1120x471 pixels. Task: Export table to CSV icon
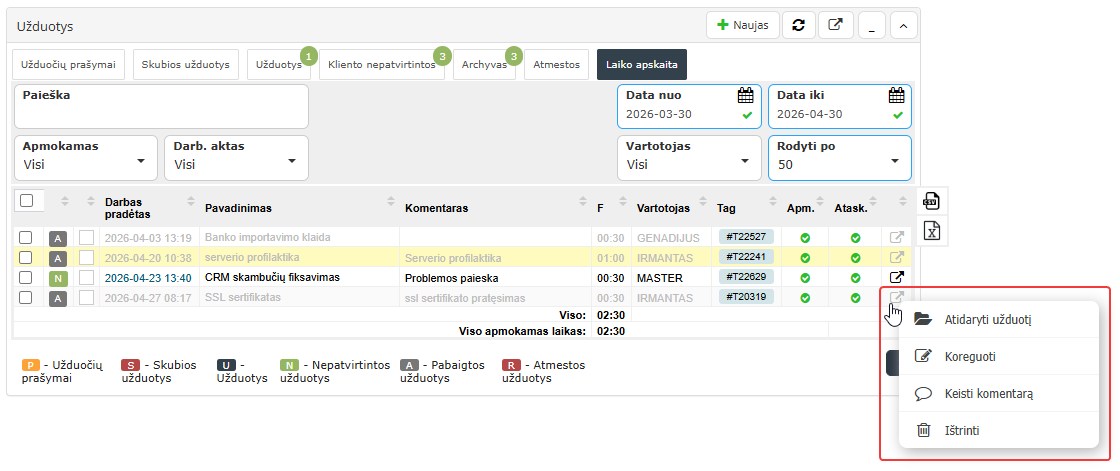tap(931, 201)
